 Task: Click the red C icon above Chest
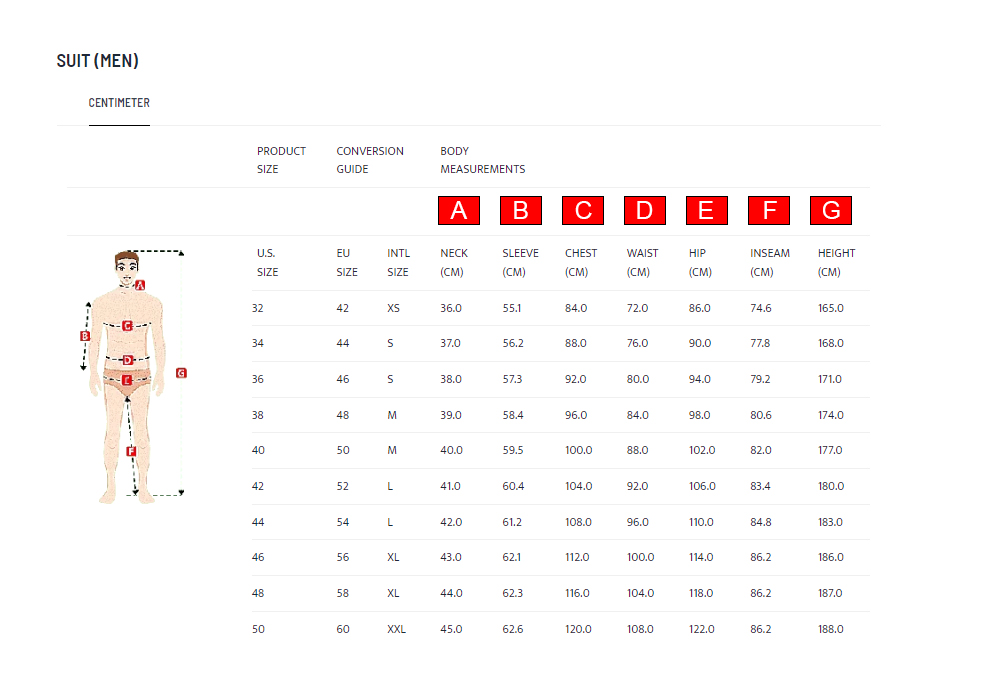(x=582, y=210)
